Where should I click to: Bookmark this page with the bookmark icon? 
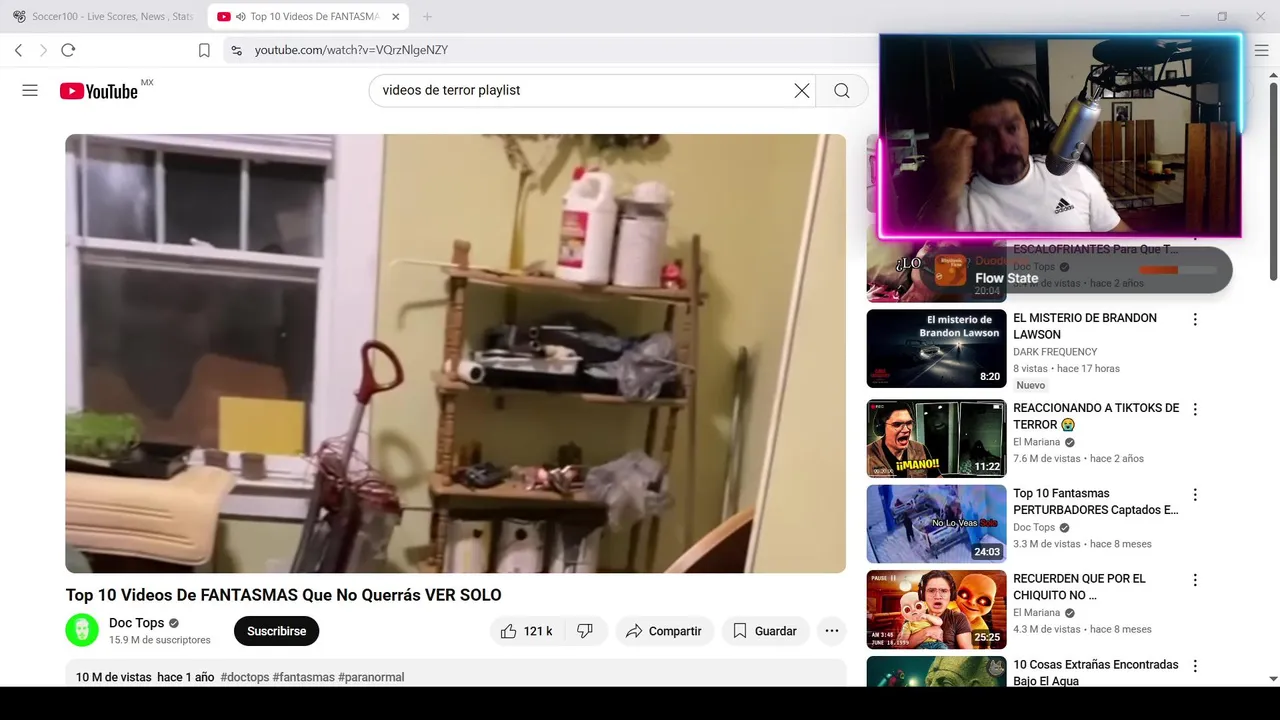point(204,50)
